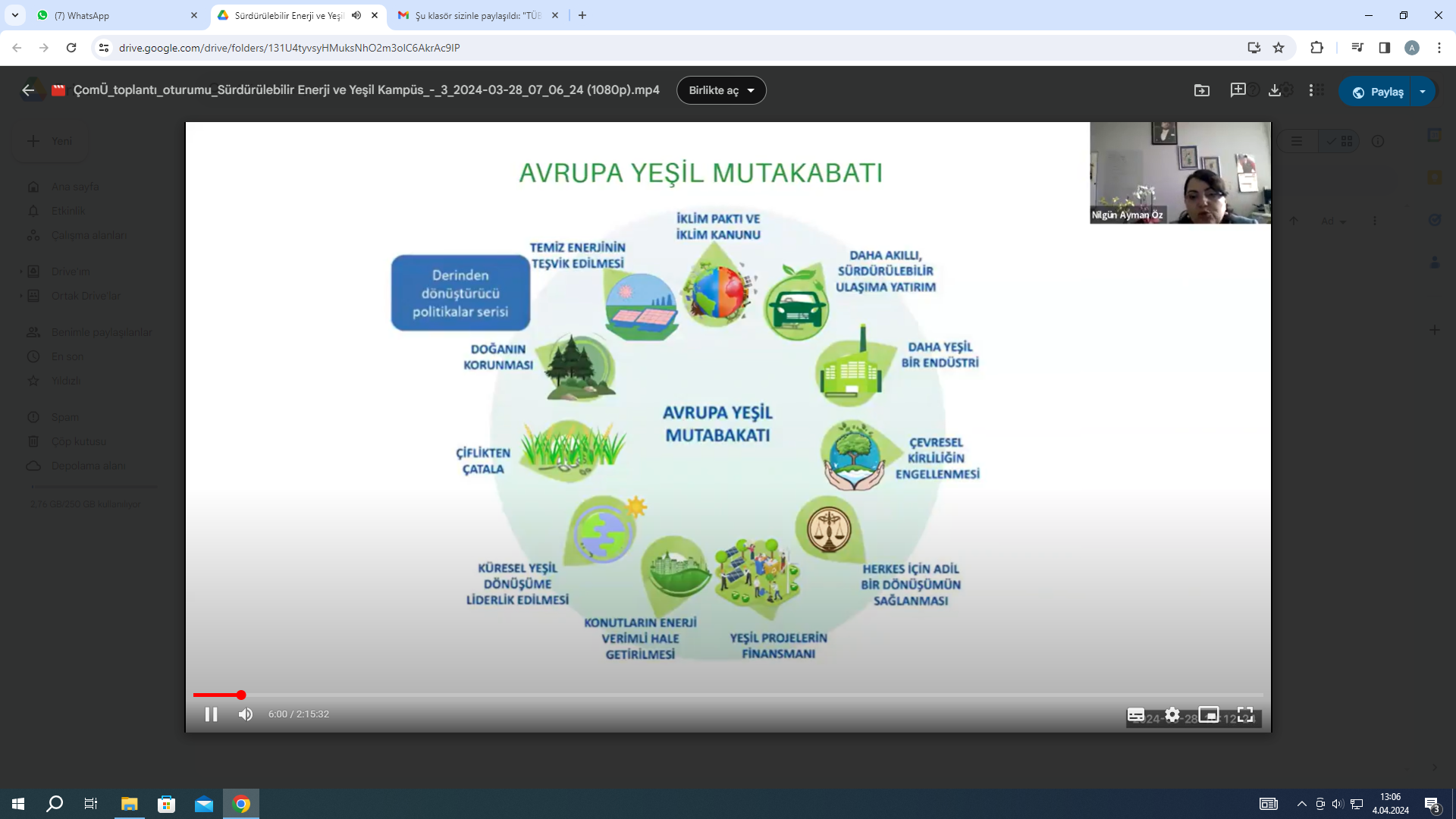This screenshot has height=819, width=1456.
Task: Add a comment to file
Action: 1238,90
